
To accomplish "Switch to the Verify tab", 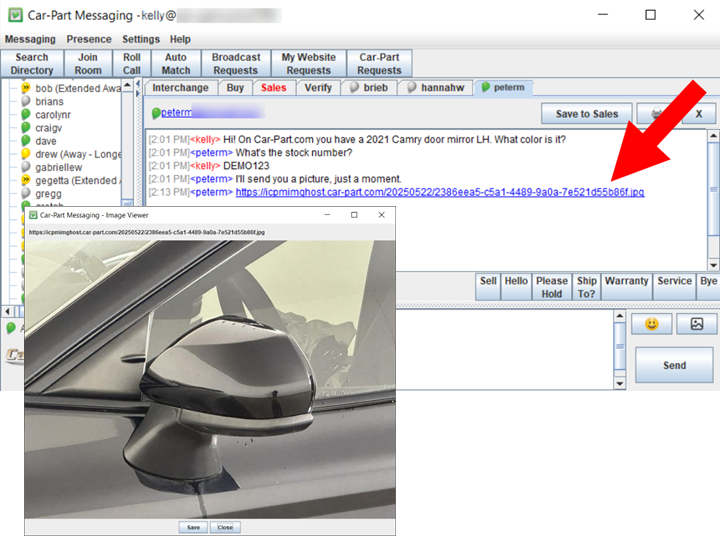I will click(x=318, y=88).
